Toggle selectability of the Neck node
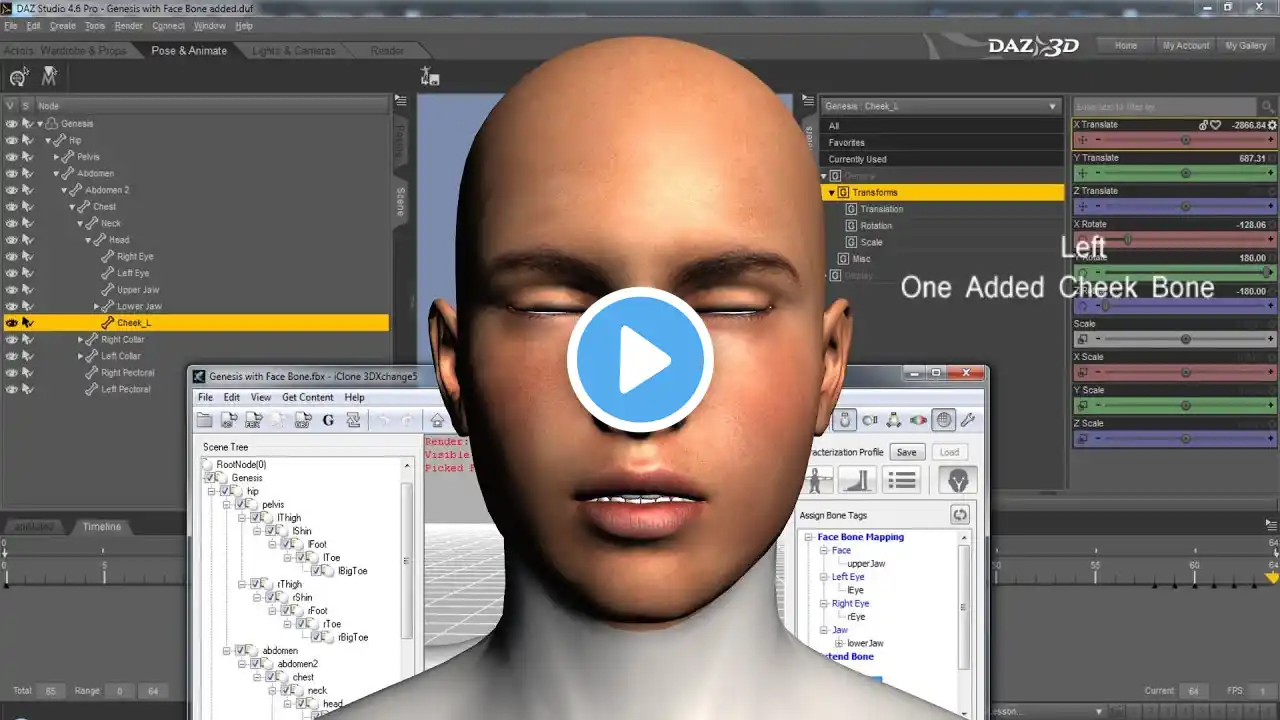The height and width of the screenshot is (720, 1280). (27, 224)
